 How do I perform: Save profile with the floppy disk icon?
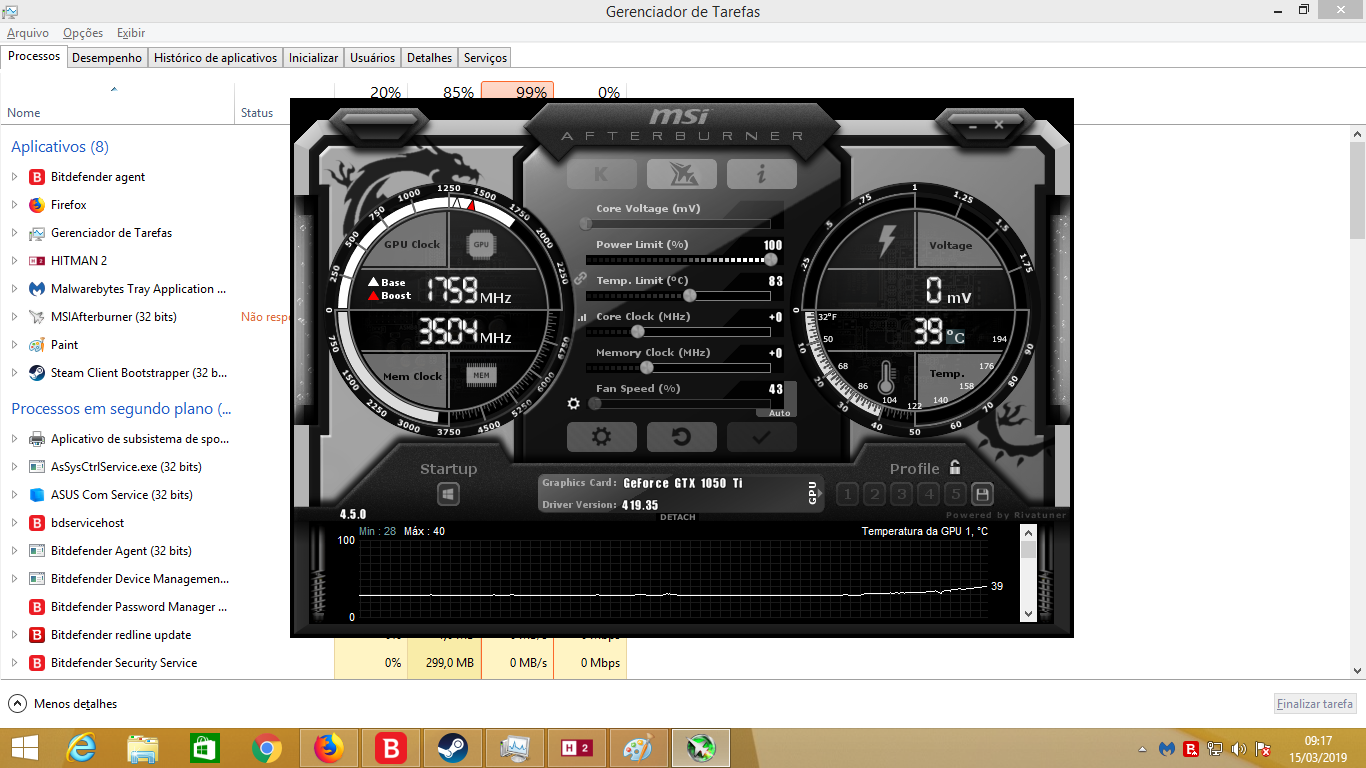point(982,494)
